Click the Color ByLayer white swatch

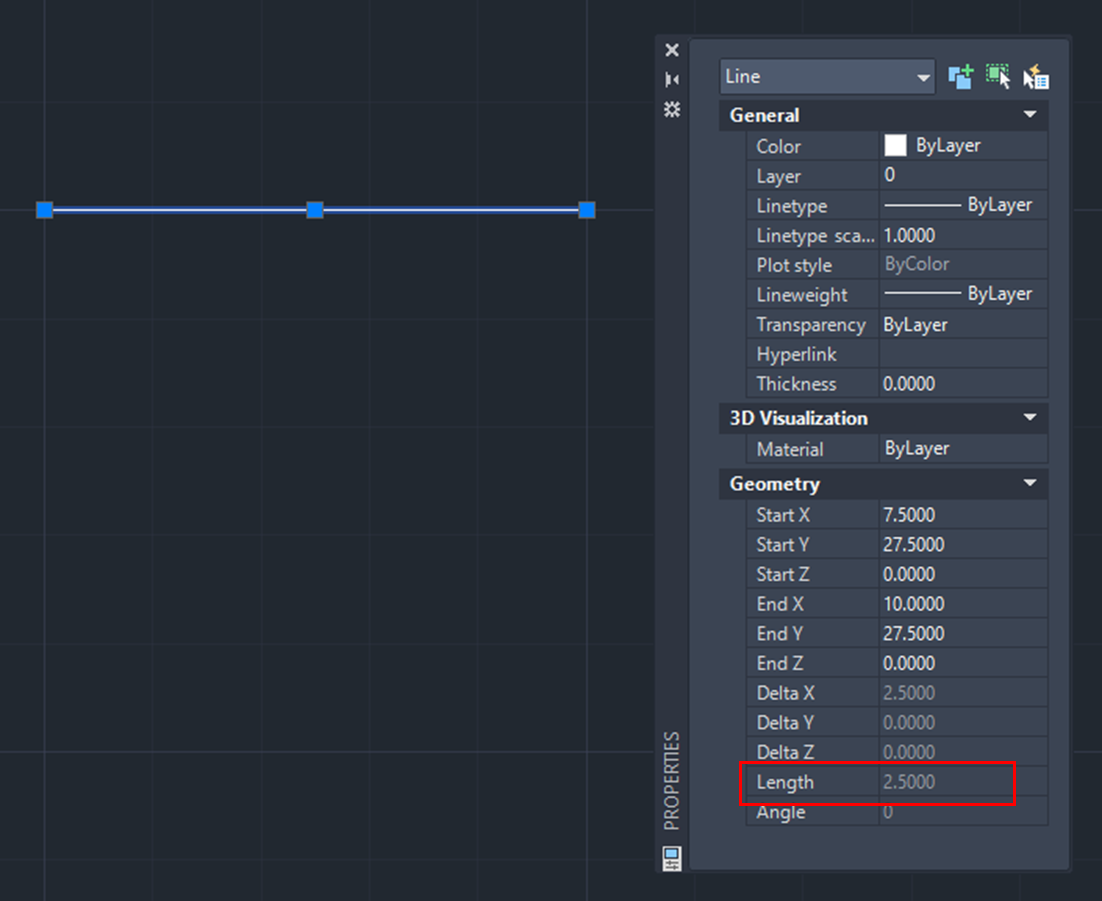click(x=895, y=145)
